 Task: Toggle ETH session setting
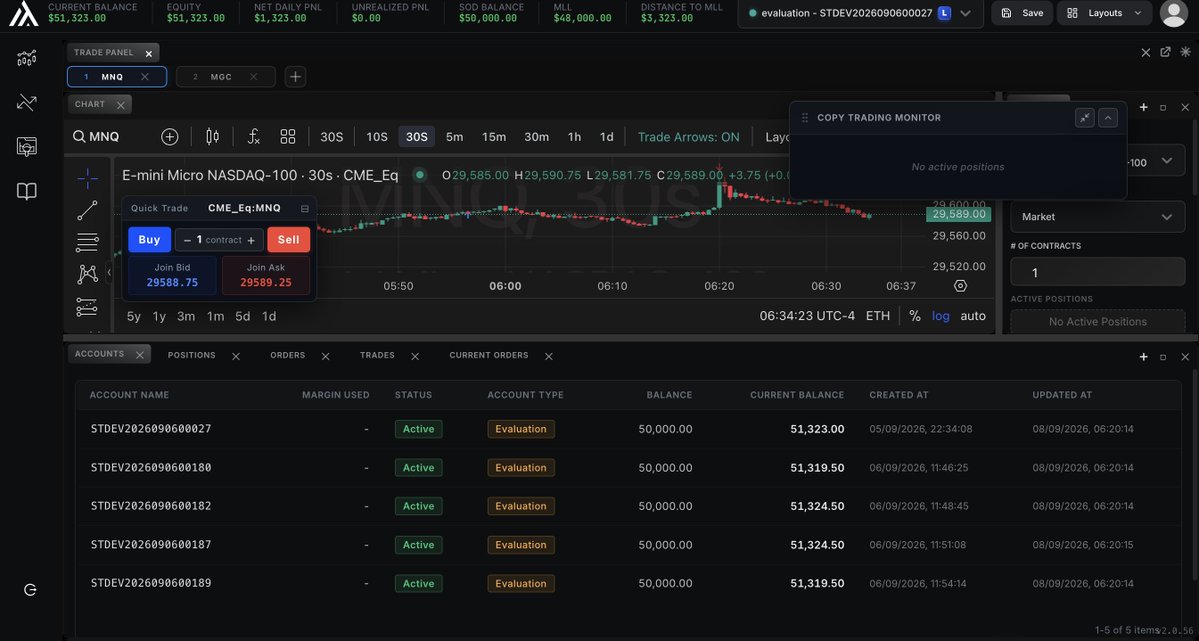tap(878, 316)
